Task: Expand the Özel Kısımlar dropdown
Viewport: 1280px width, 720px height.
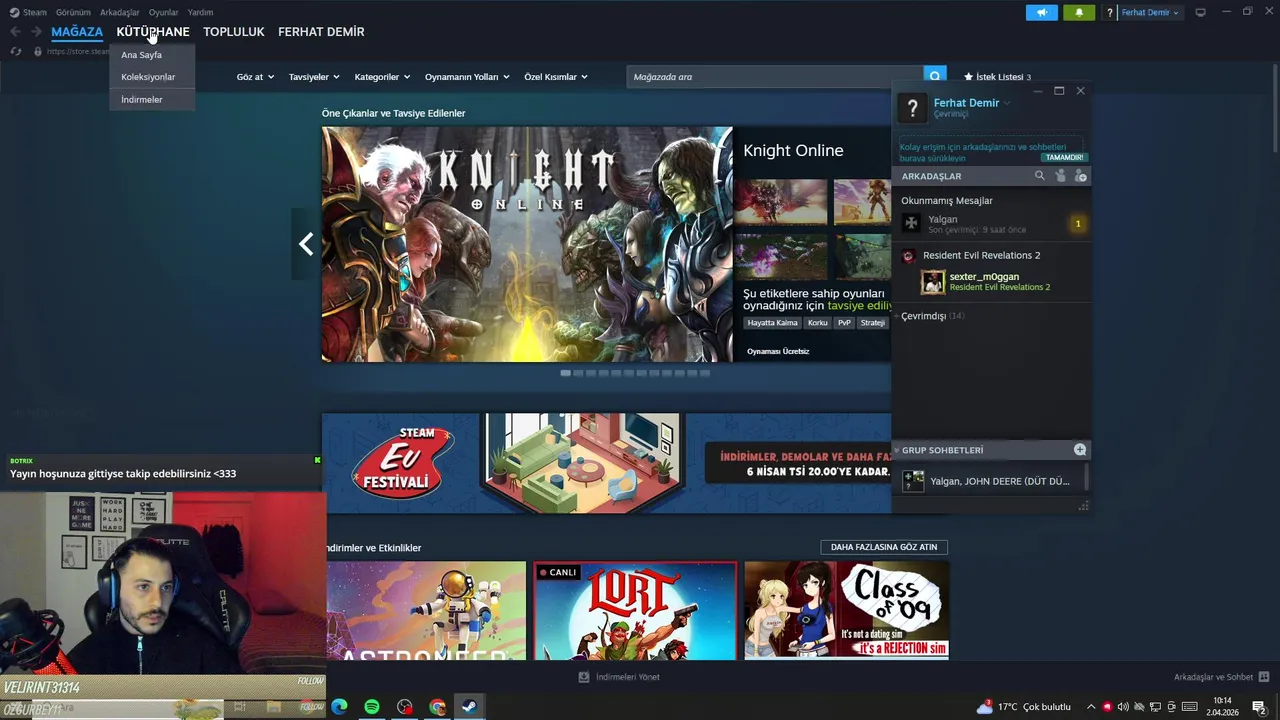Action: 556,77
